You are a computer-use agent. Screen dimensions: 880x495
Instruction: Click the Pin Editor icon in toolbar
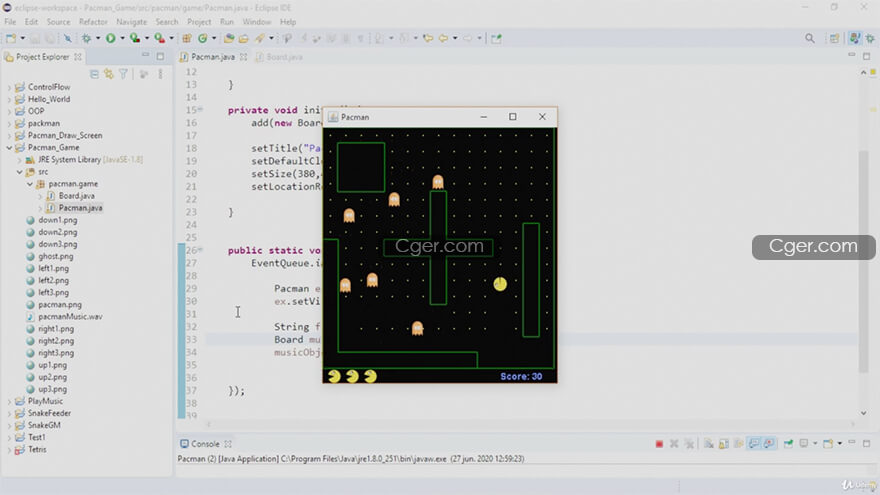[x=496, y=38]
